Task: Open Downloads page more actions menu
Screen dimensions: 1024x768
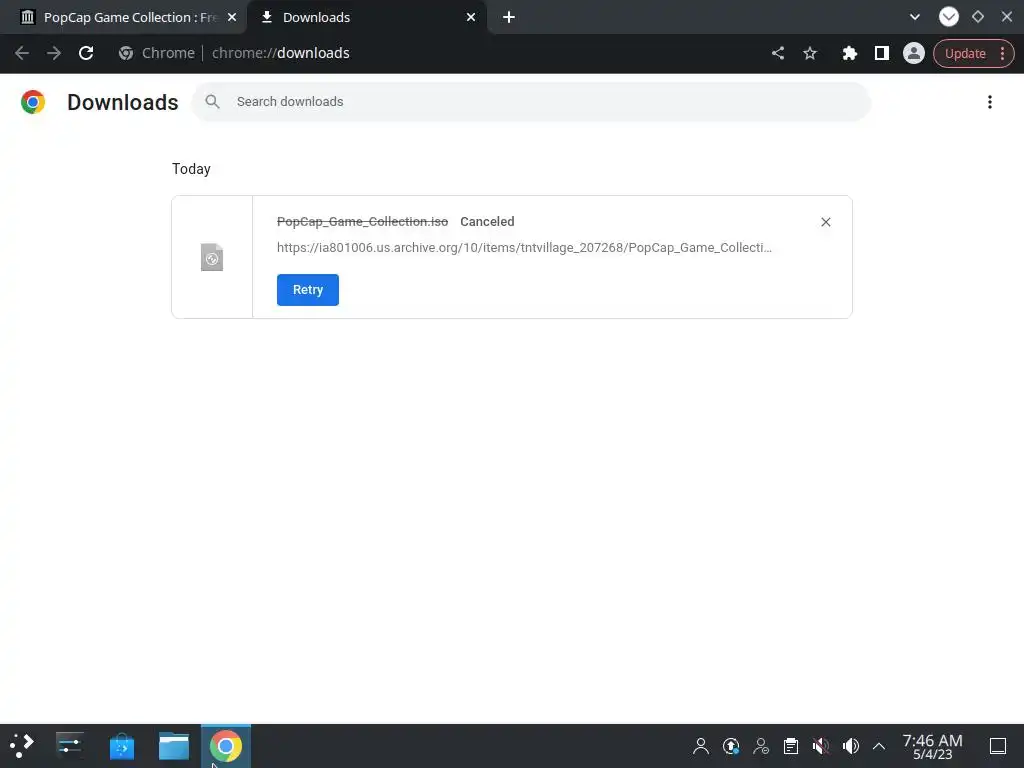Action: (x=989, y=102)
